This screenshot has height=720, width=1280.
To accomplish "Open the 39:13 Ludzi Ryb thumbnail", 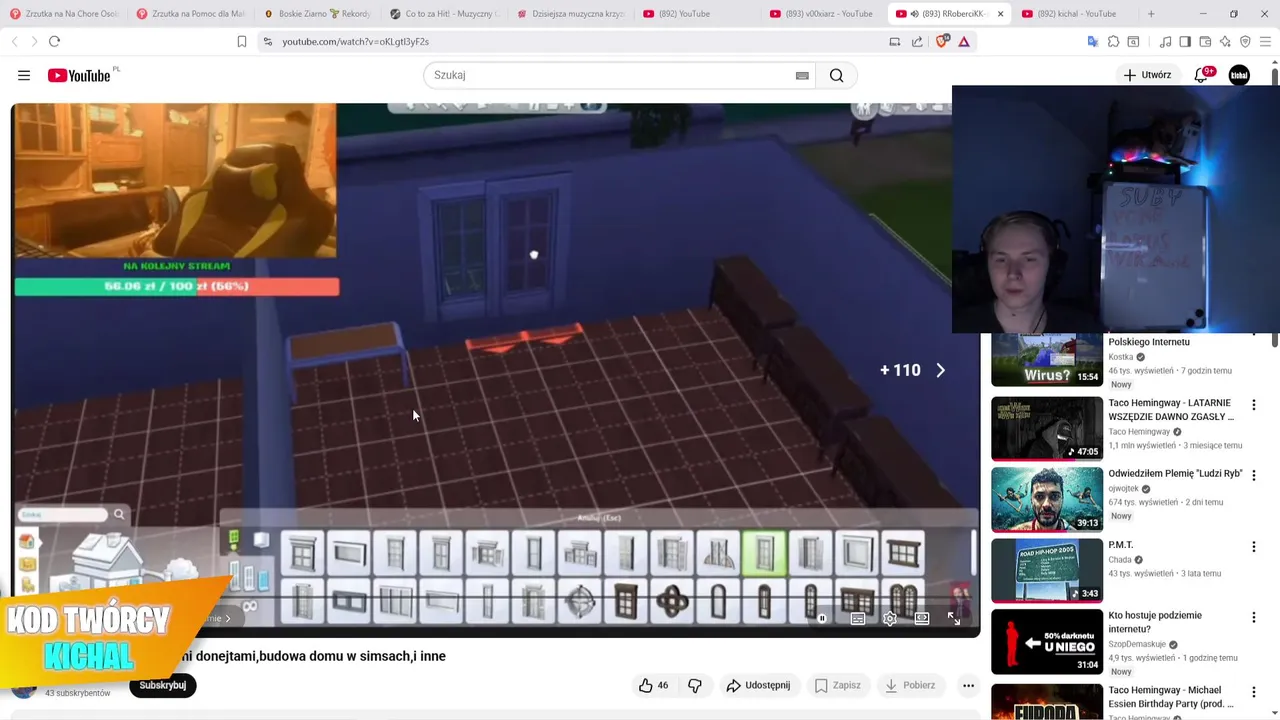I will point(1047,500).
